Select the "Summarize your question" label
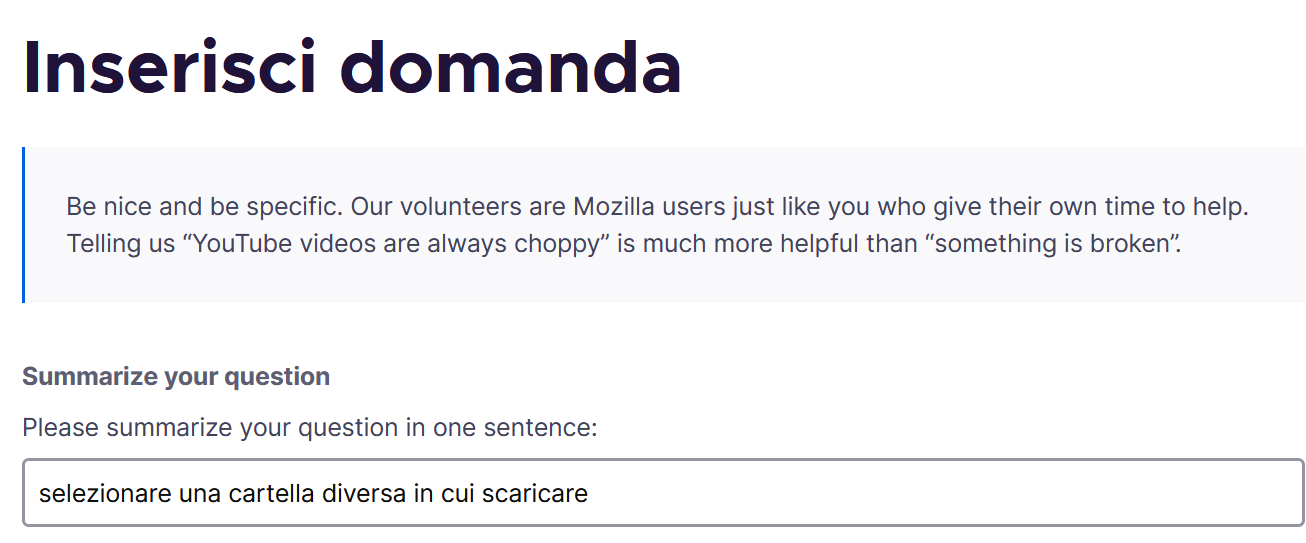1306x543 pixels. click(176, 377)
